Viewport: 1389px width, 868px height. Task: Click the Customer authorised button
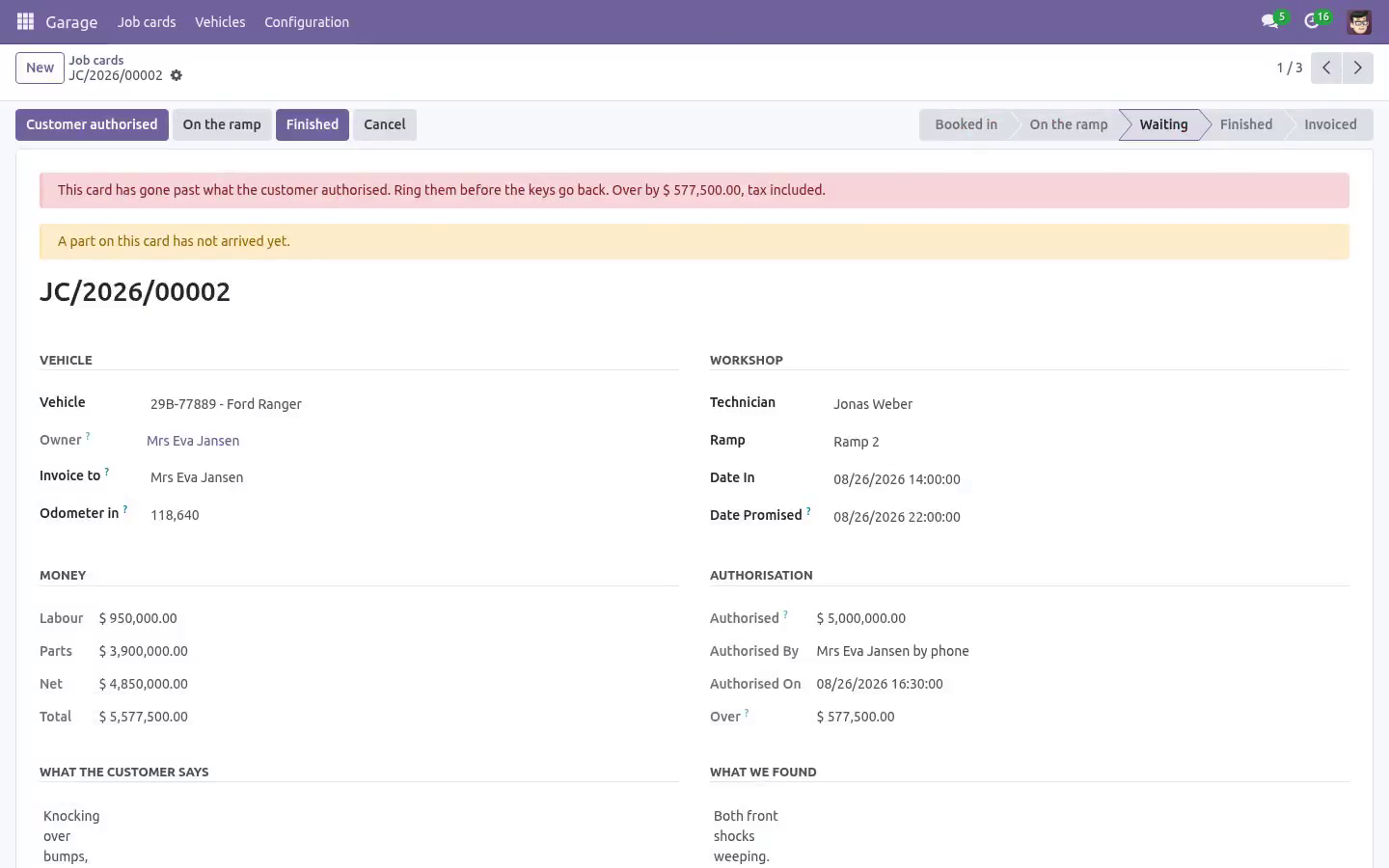tap(92, 124)
